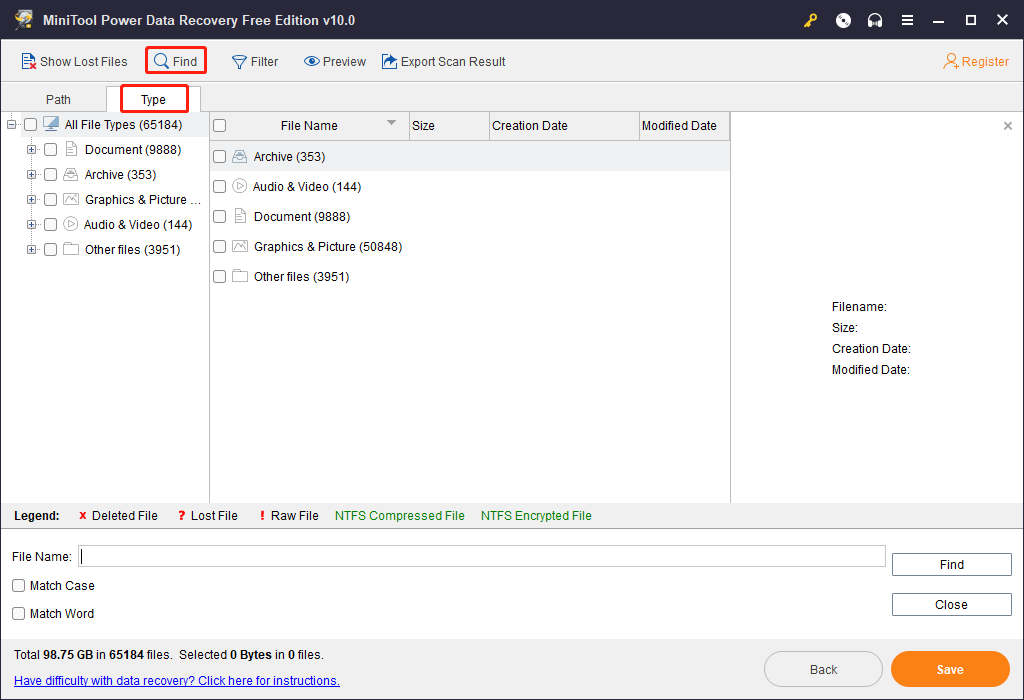This screenshot has width=1024, height=700.
Task: Click the Register link
Action: point(976,61)
